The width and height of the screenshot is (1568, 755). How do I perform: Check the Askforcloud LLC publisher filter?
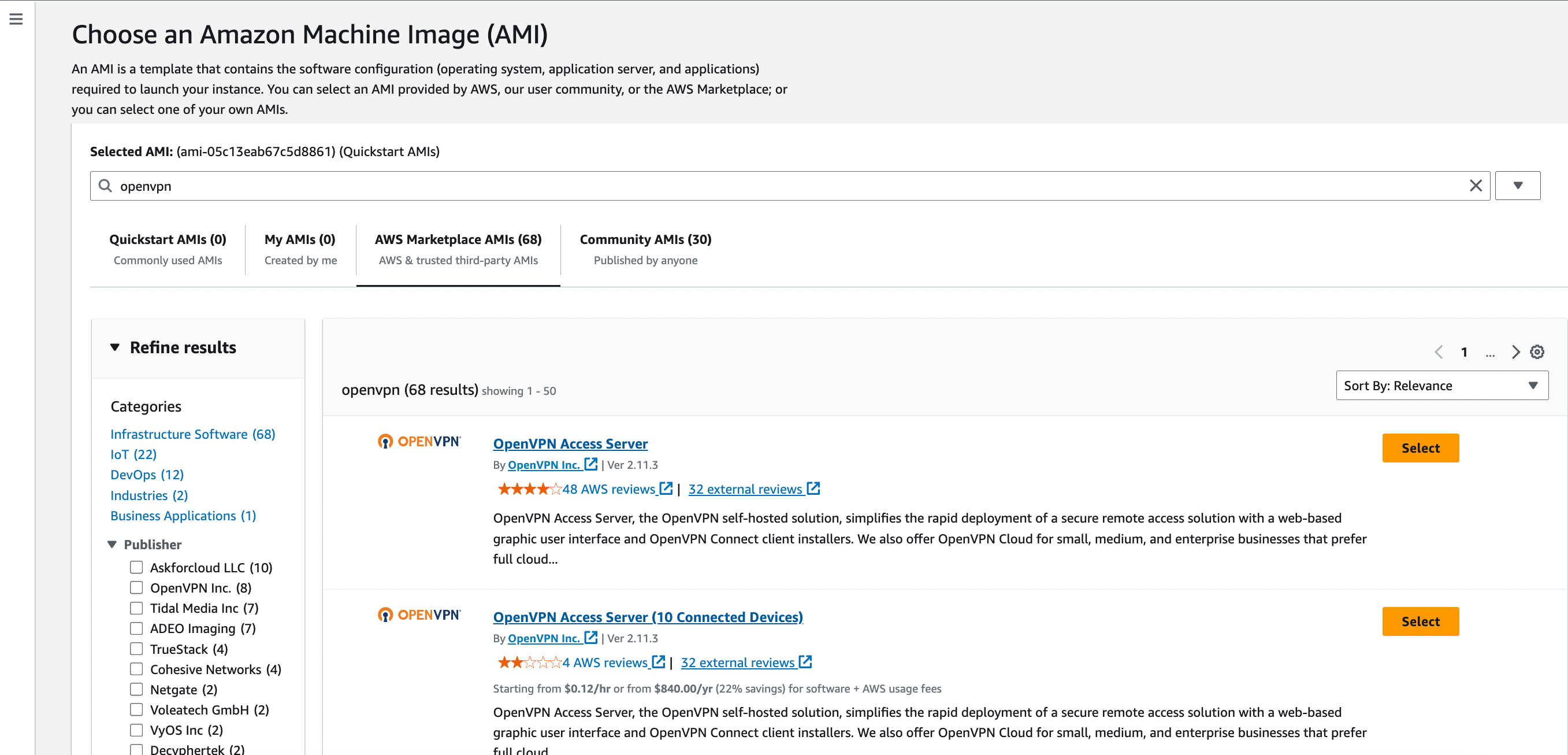point(136,568)
